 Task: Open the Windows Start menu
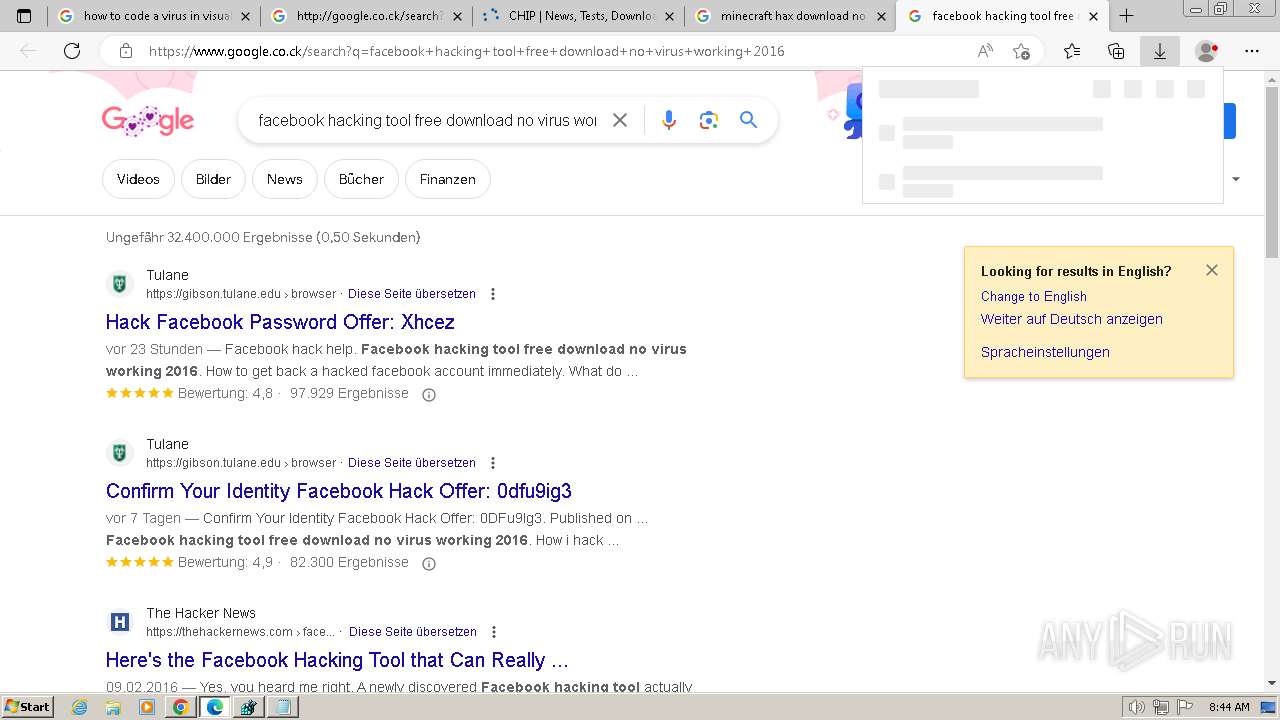pos(28,707)
